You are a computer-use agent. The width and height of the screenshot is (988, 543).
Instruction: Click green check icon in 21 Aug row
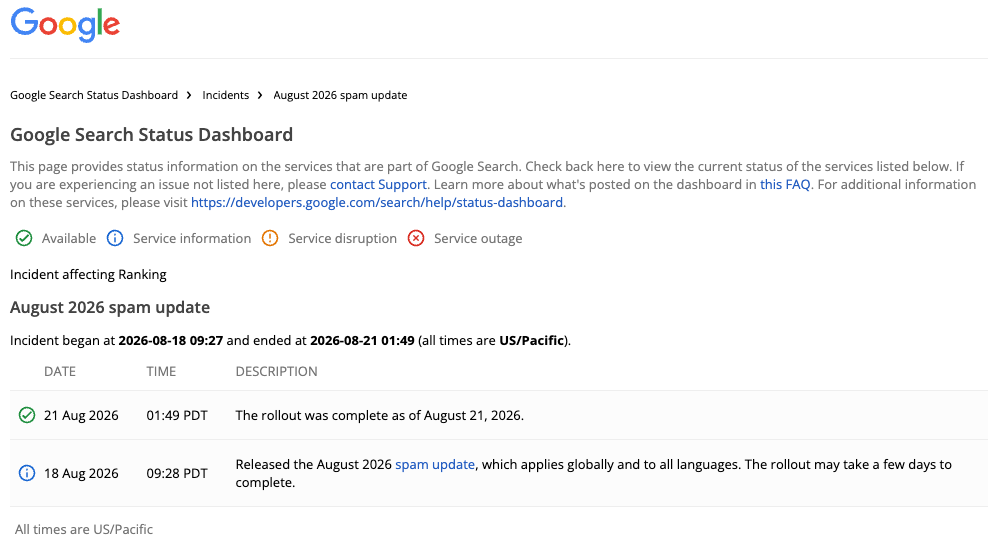(27, 415)
